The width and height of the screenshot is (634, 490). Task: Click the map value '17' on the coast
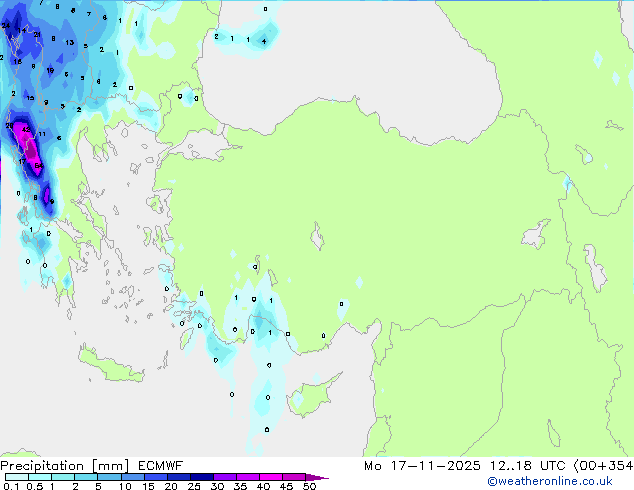22,161
